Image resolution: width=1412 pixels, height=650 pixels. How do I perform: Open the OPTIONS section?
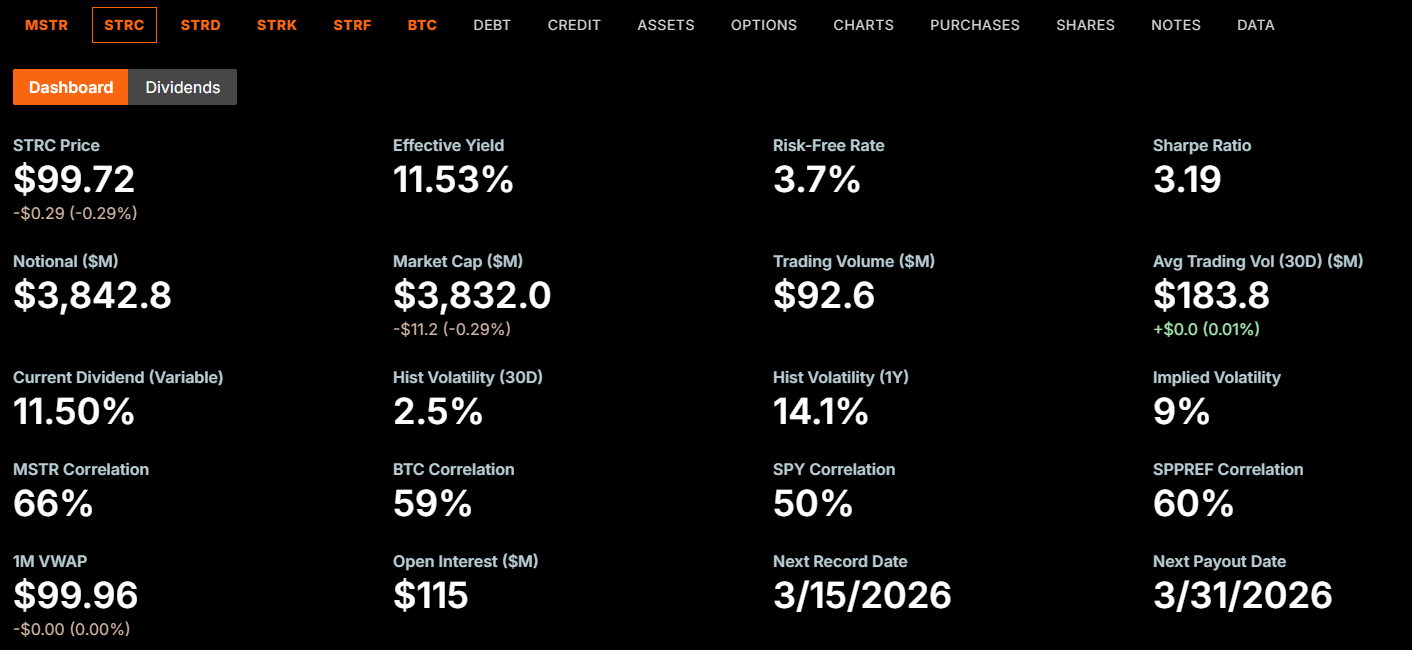(764, 25)
